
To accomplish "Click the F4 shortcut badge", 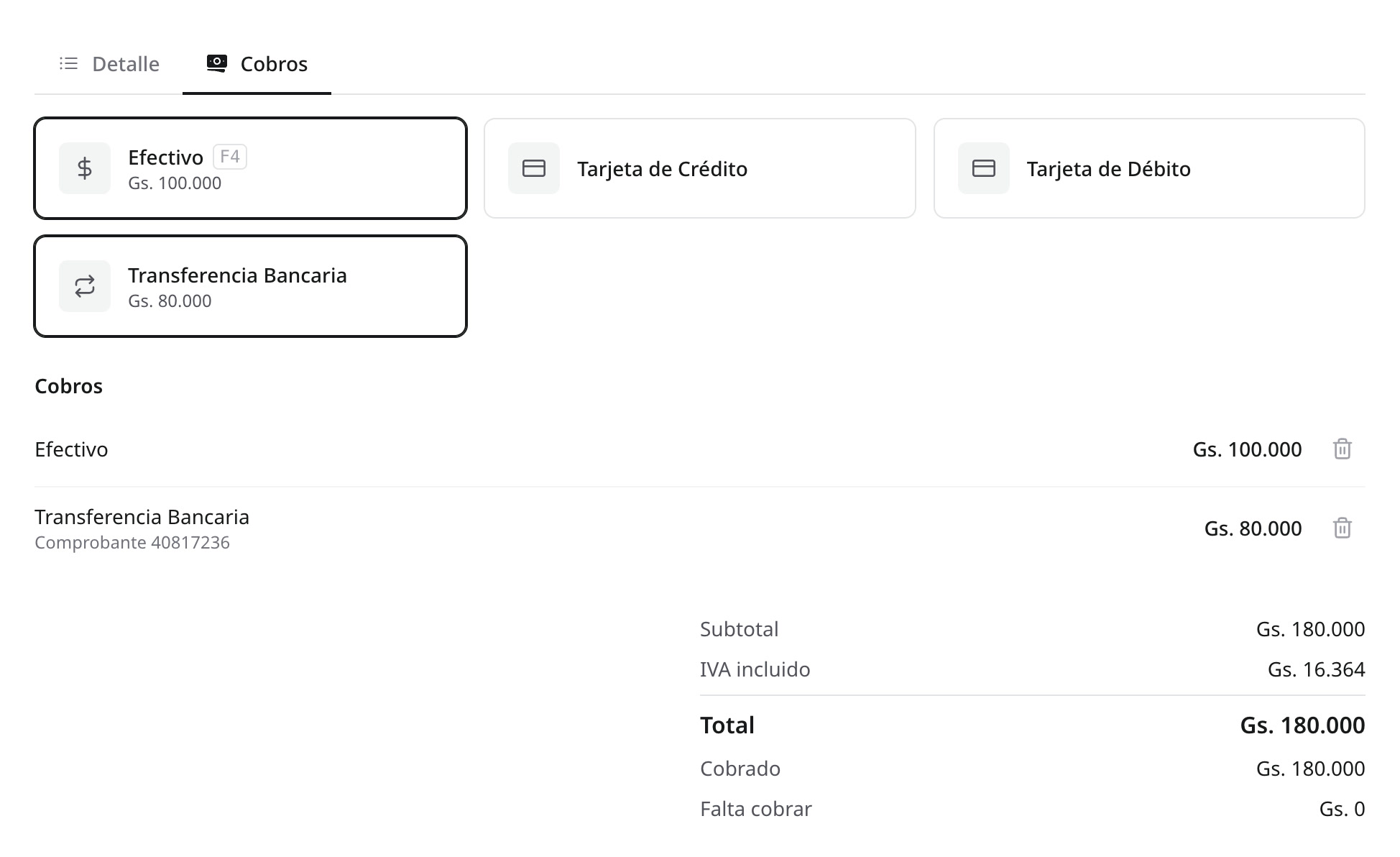I will [x=230, y=157].
